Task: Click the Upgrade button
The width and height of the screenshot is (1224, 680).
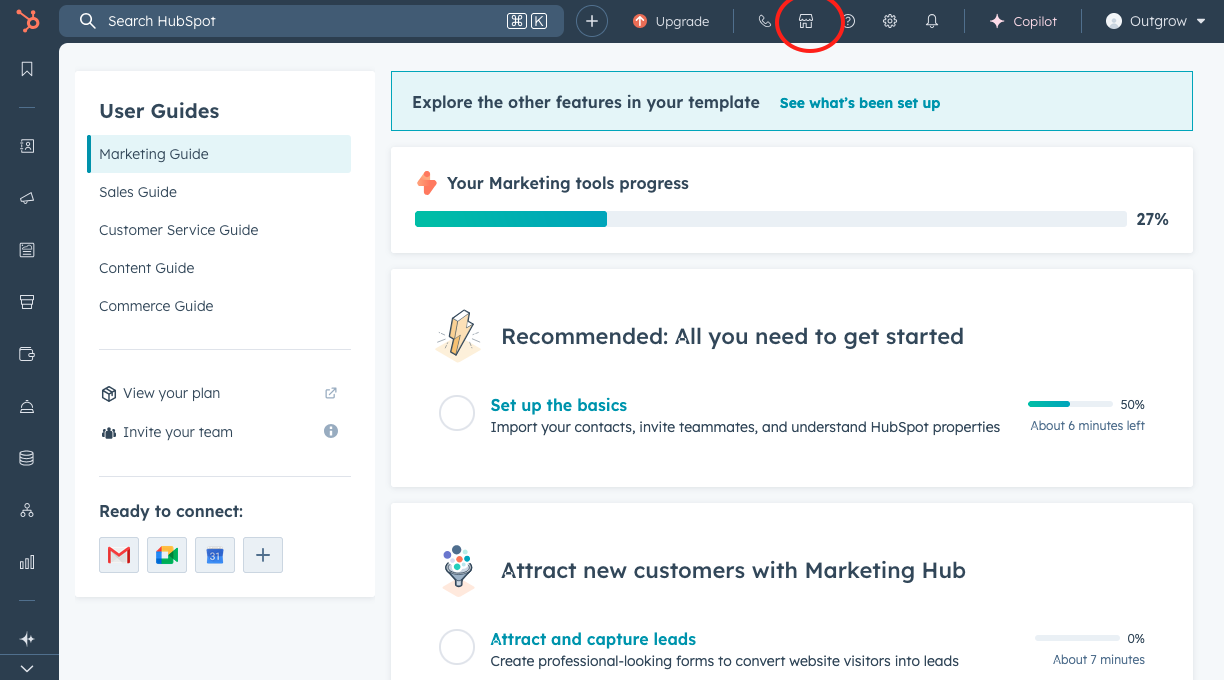Action: [x=671, y=21]
